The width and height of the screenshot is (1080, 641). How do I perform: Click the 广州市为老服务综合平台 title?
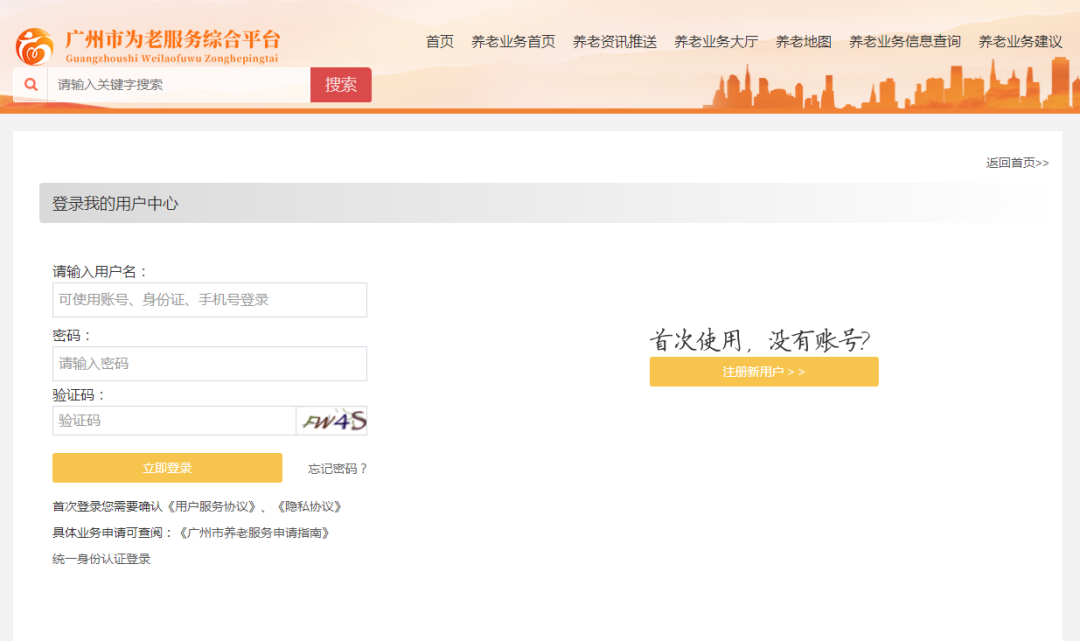pos(173,39)
